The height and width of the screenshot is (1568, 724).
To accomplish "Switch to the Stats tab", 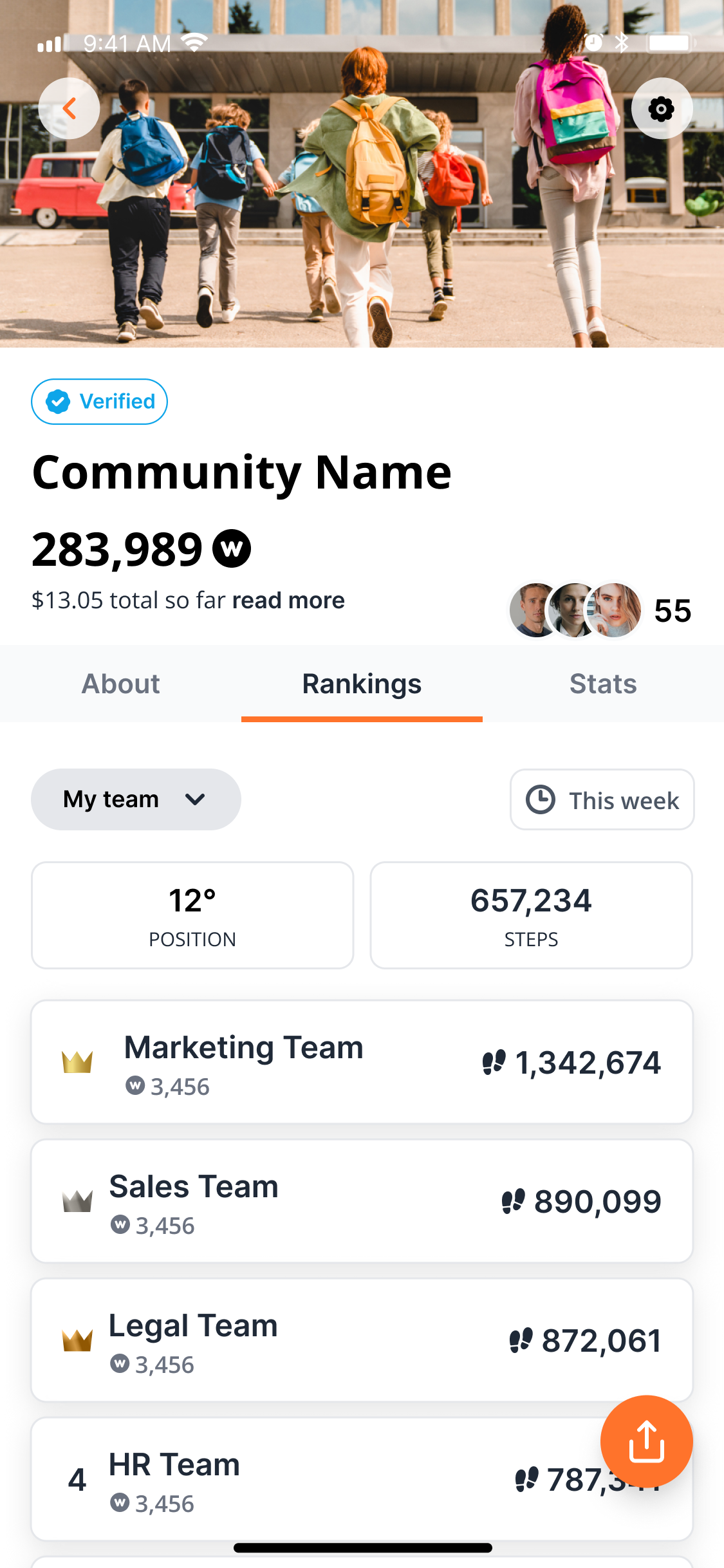I will click(603, 684).
